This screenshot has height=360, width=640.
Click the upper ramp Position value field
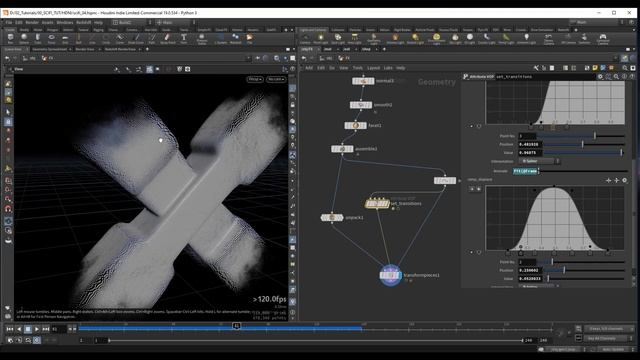[530, 144]
